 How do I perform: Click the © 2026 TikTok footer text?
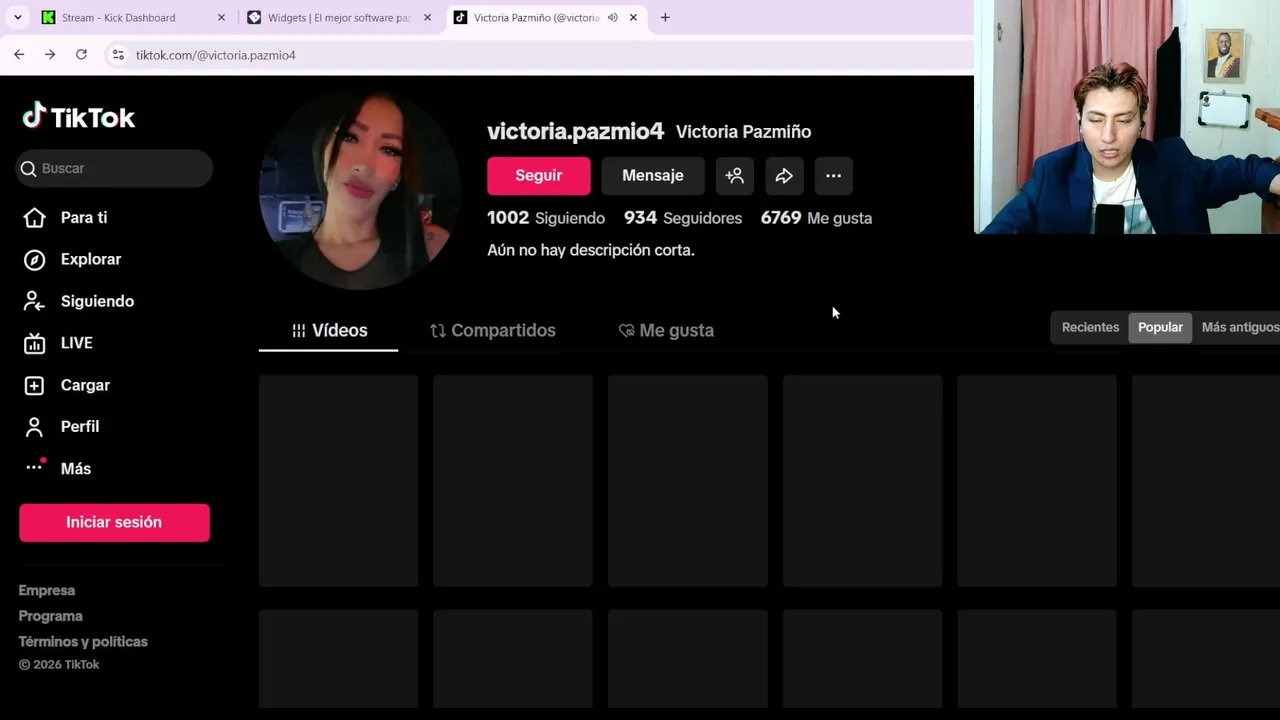point(59,665)
